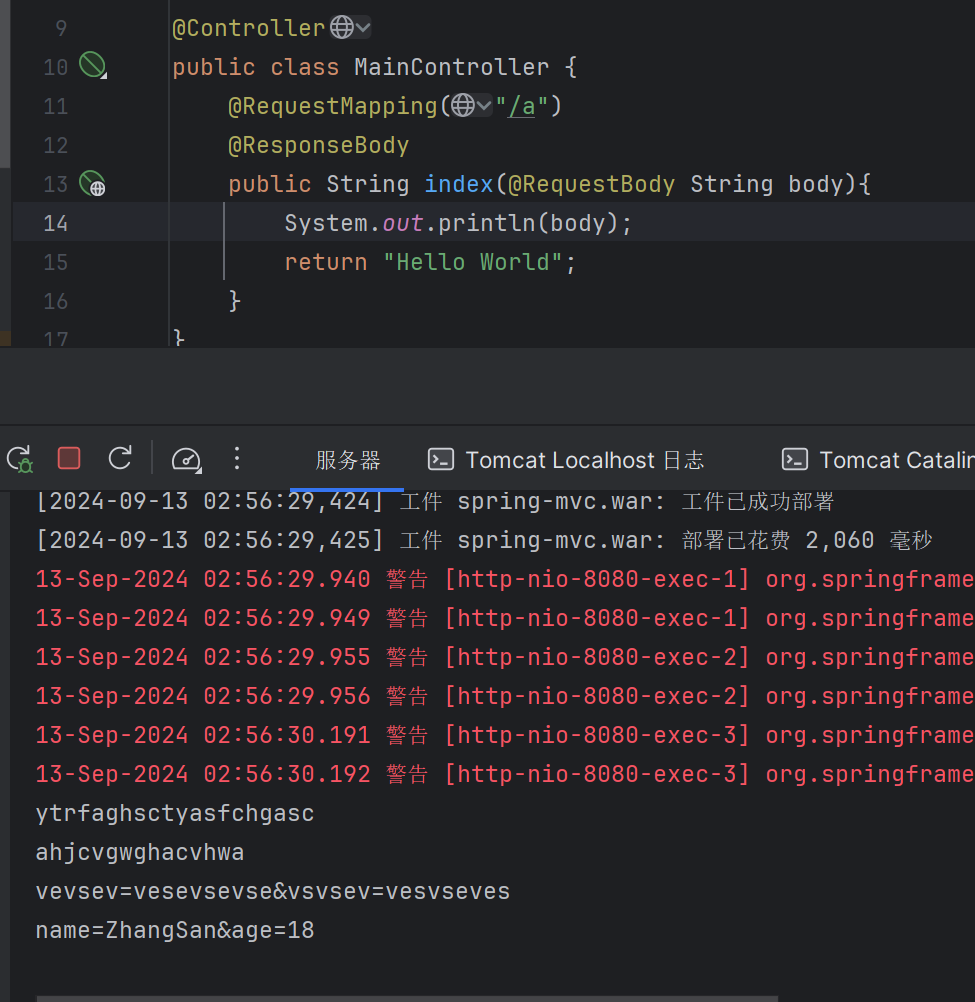This screenshot has width=975, height=1002.
Task: Click warning log at 02:56:29.956
Action: coord(505,697)
